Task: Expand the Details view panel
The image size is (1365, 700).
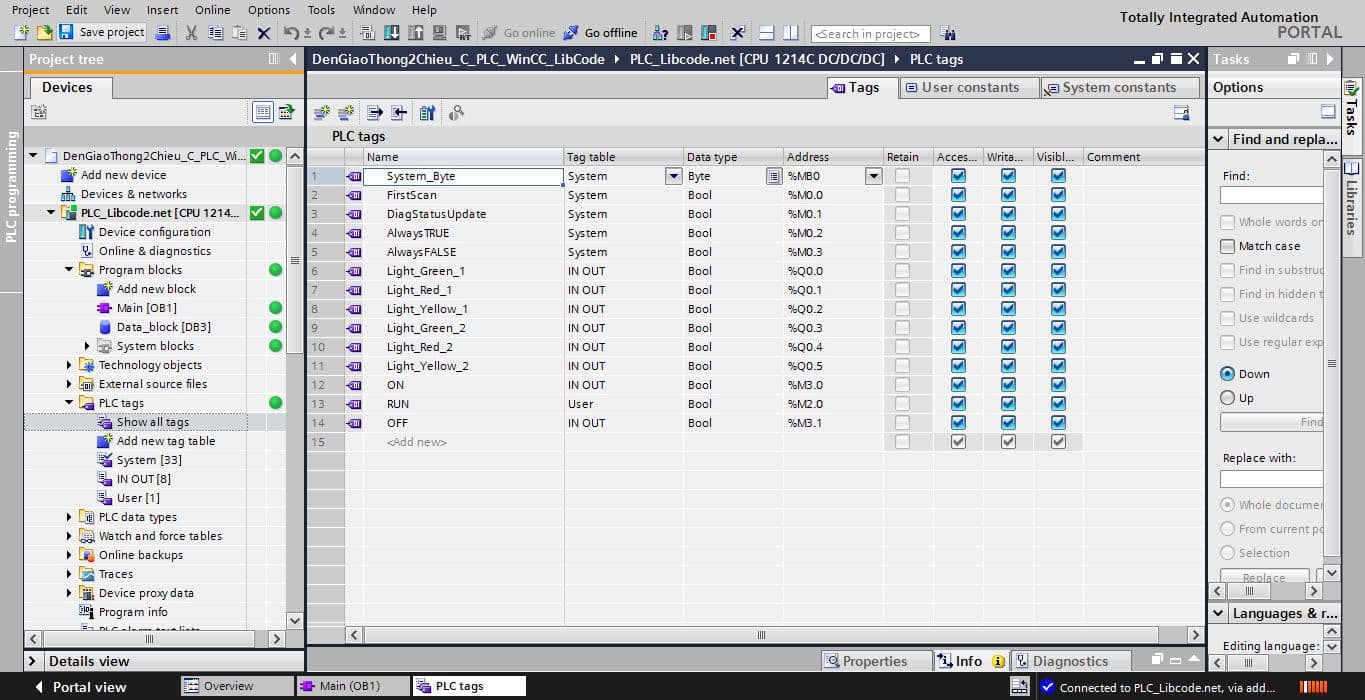Action: (x=33, y=661)
